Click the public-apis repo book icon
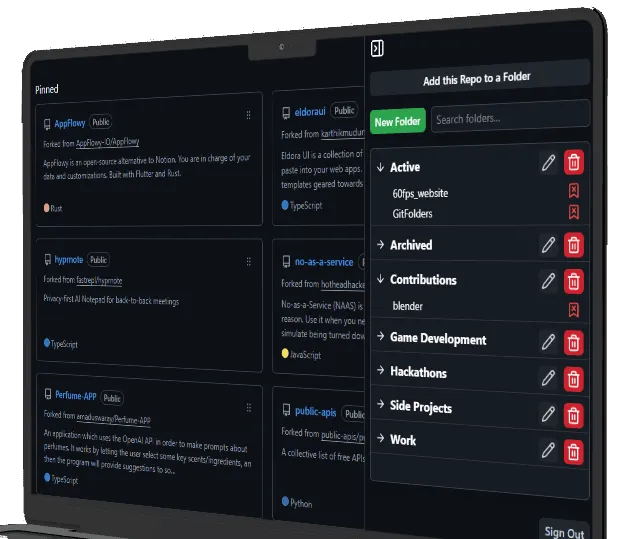The height and width of the screenshot is (539, 623). tap(286, 410)
